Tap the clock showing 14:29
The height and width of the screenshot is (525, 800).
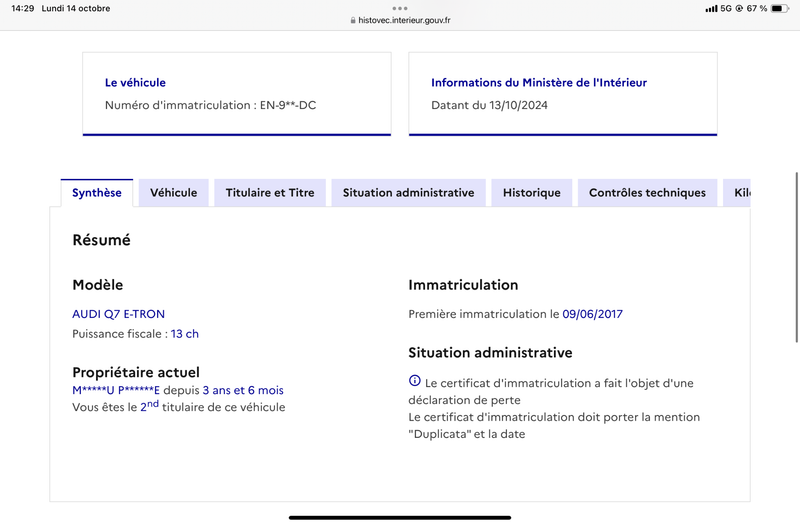[x=22, y=9]
